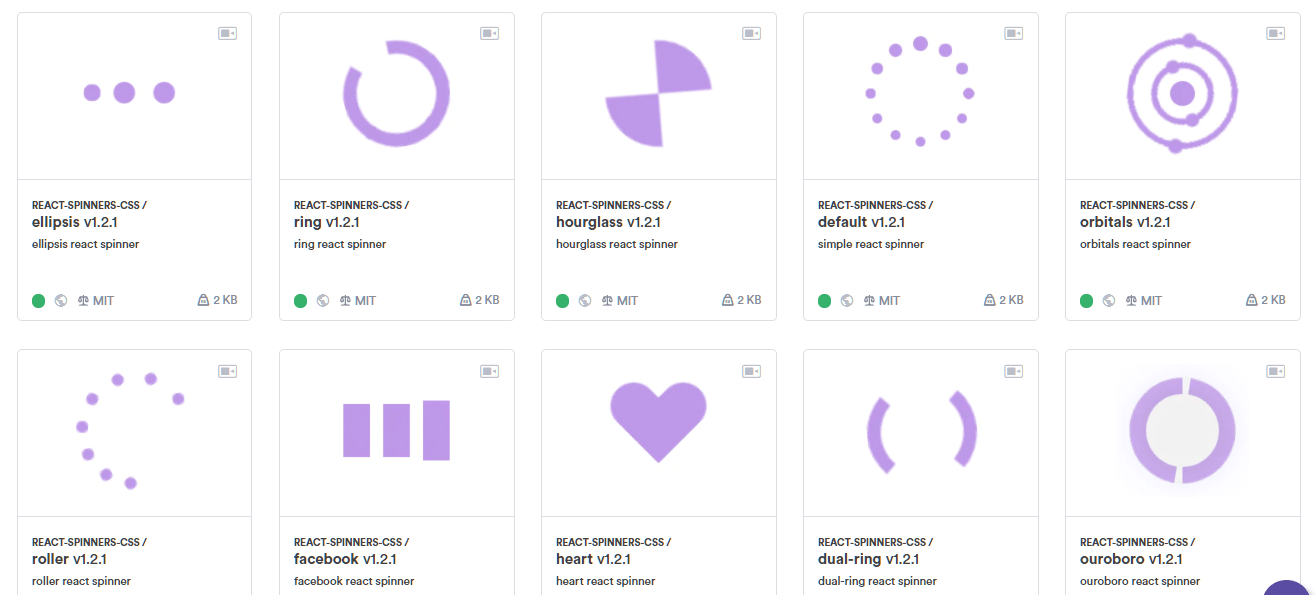
Task: Open the preview for the ellipsis spinner
Action: point(227,32)
